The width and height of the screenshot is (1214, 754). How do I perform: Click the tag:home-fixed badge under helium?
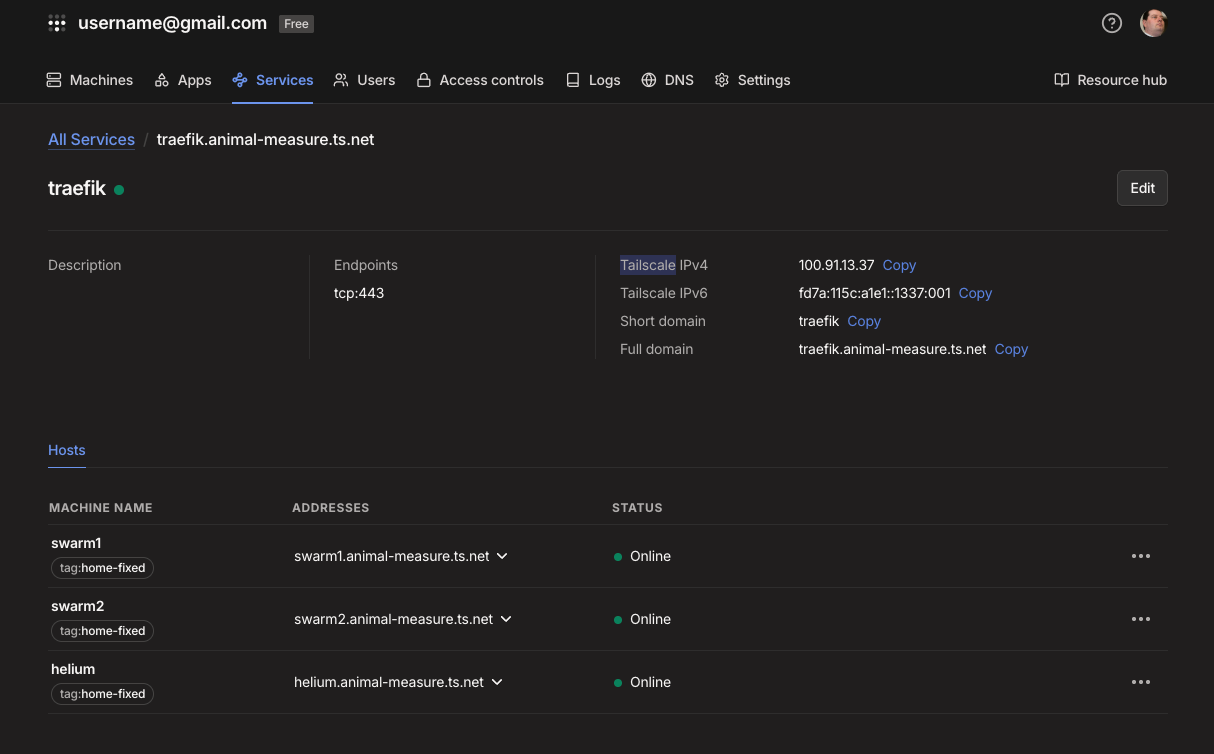click(102, 694)
